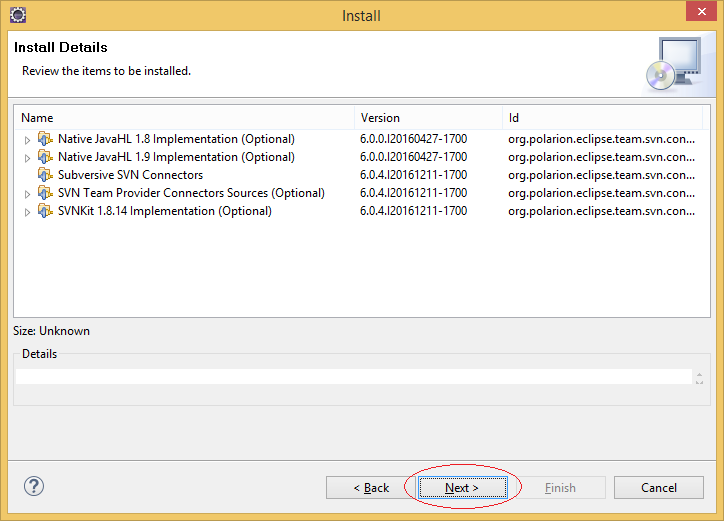Click the Size: Unknown label
Image resolution: width=724 pixels, height=521 pixels.
51,331
